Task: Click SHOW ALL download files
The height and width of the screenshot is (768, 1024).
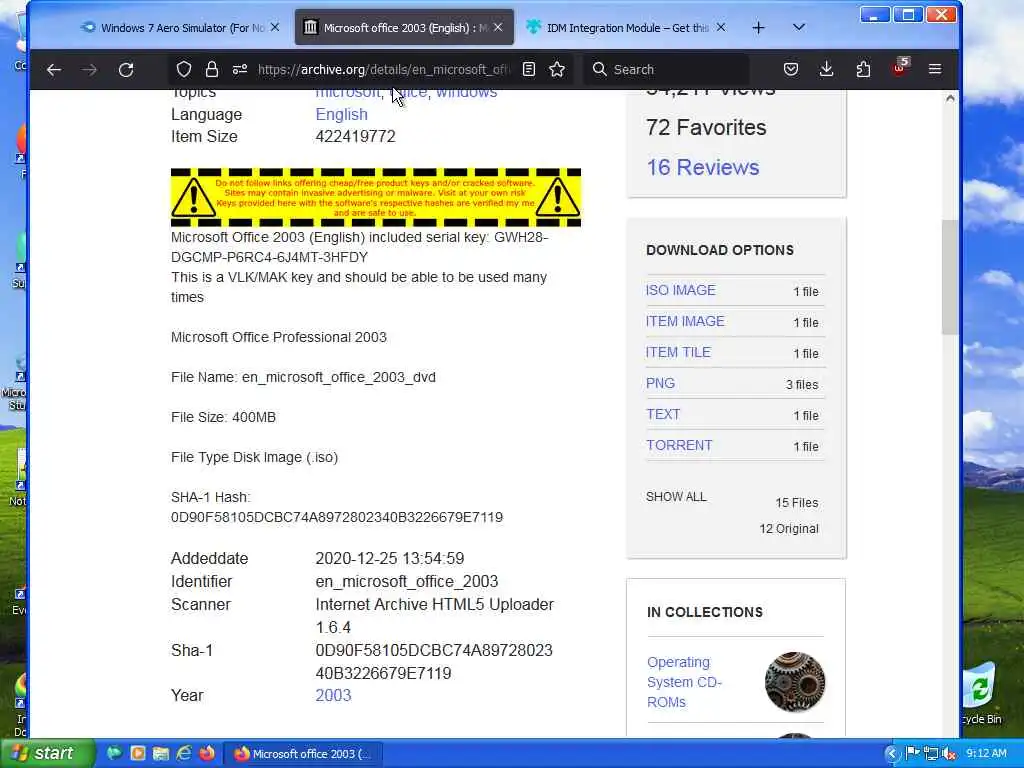Action: [x=676, y=496]
